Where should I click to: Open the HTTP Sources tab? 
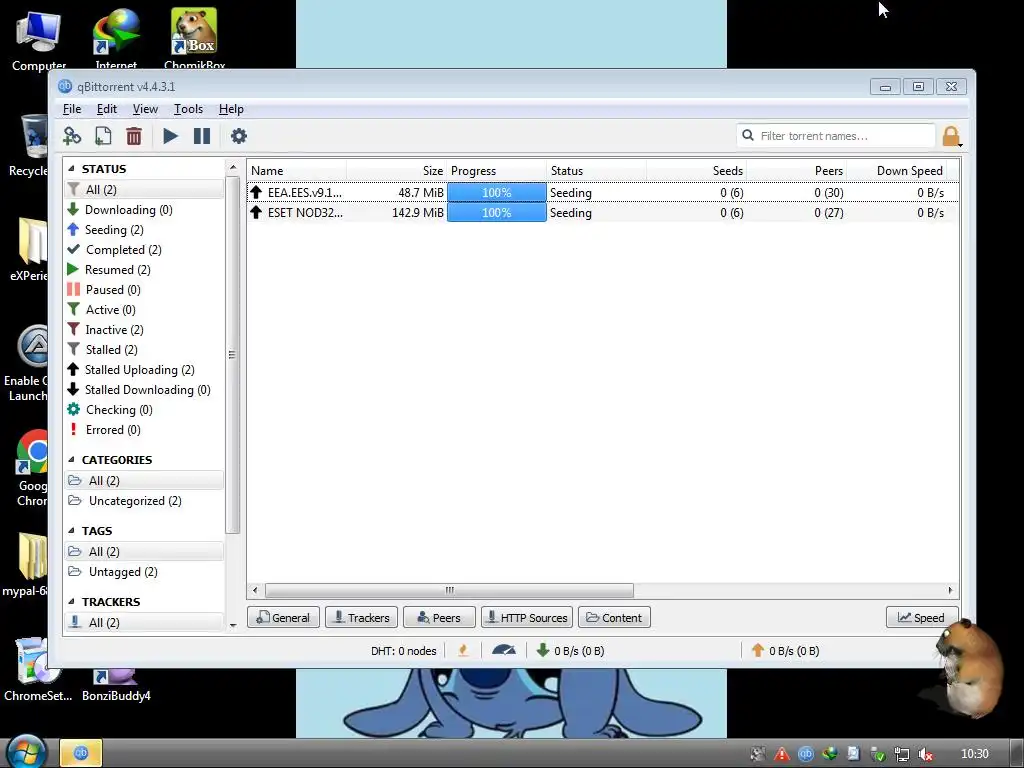tap(527, 618)
